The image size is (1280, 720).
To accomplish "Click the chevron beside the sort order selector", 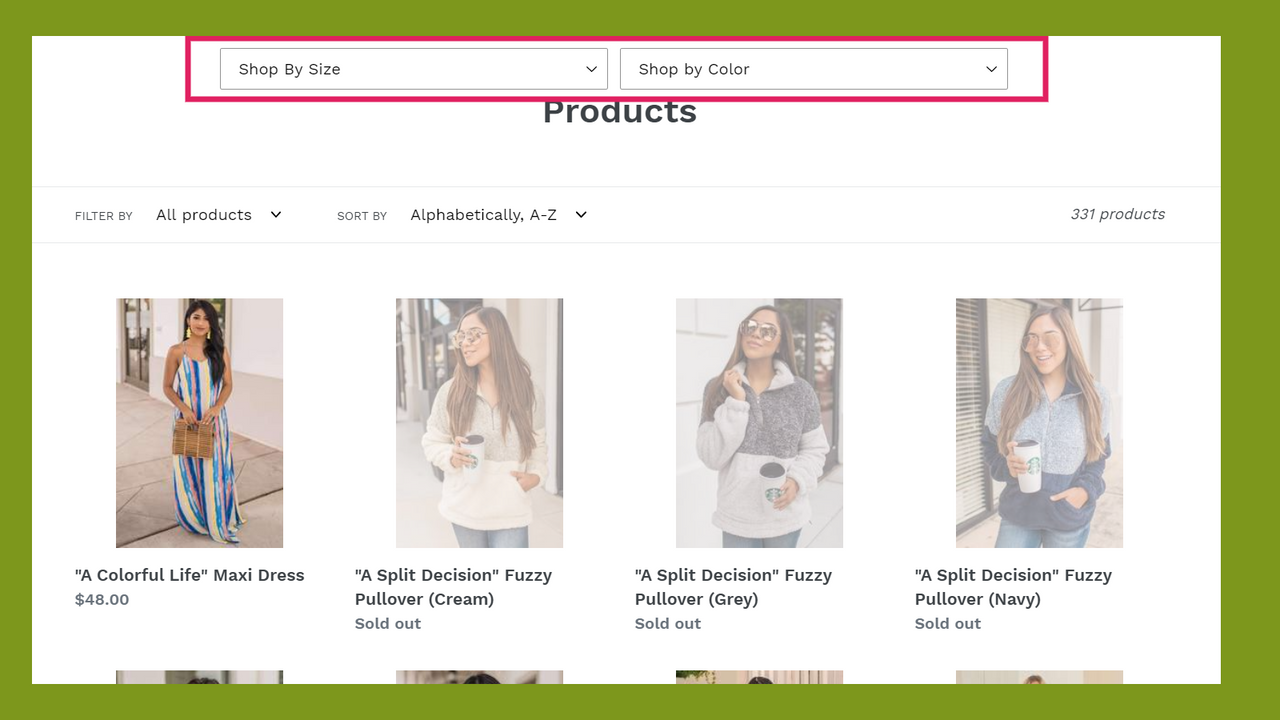I will coord(580,214).
